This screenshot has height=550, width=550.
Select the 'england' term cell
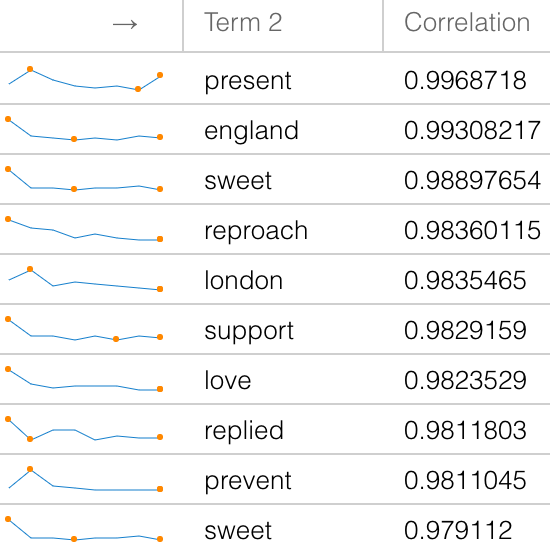click(251, 130)
